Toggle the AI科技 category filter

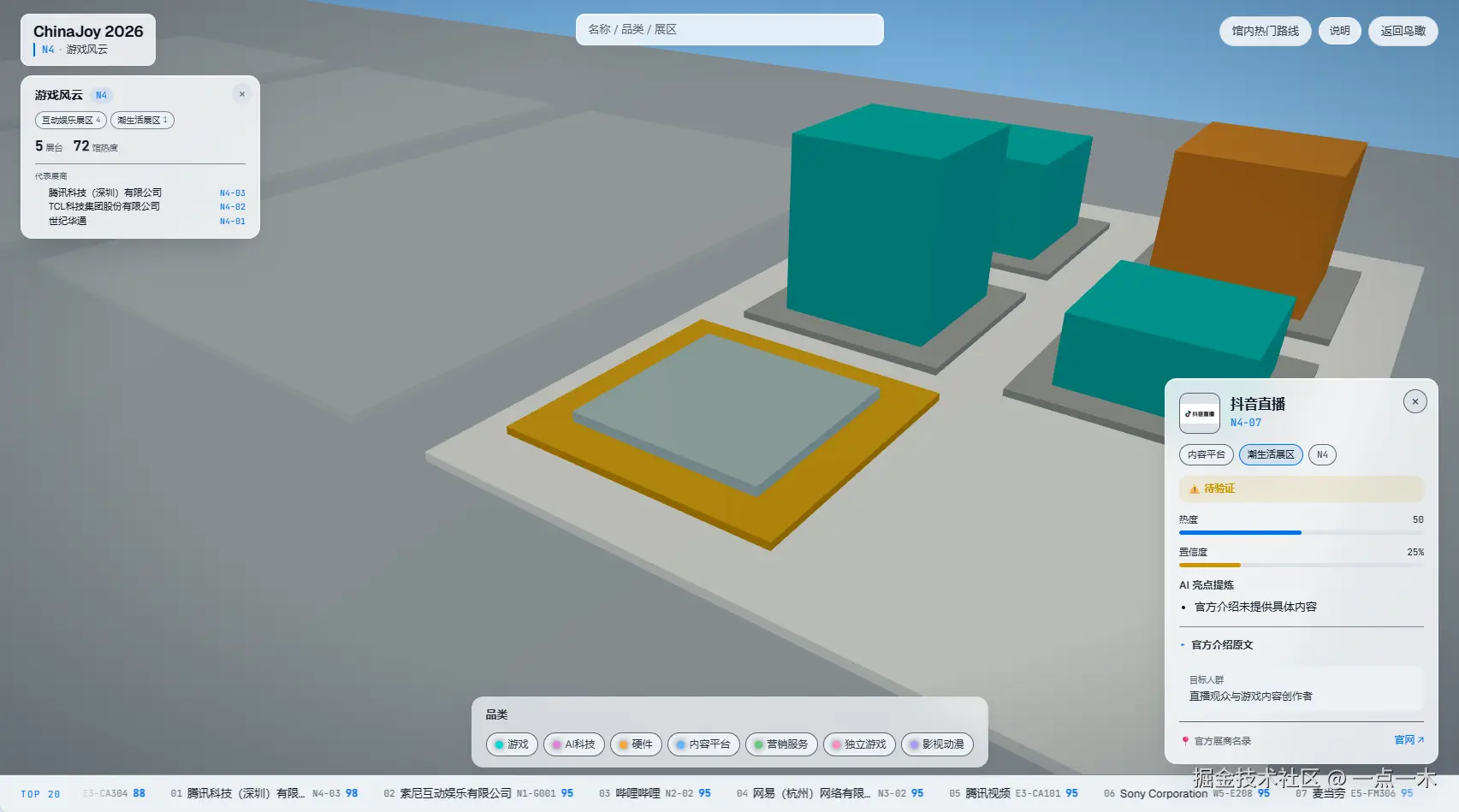coord(574,744)
